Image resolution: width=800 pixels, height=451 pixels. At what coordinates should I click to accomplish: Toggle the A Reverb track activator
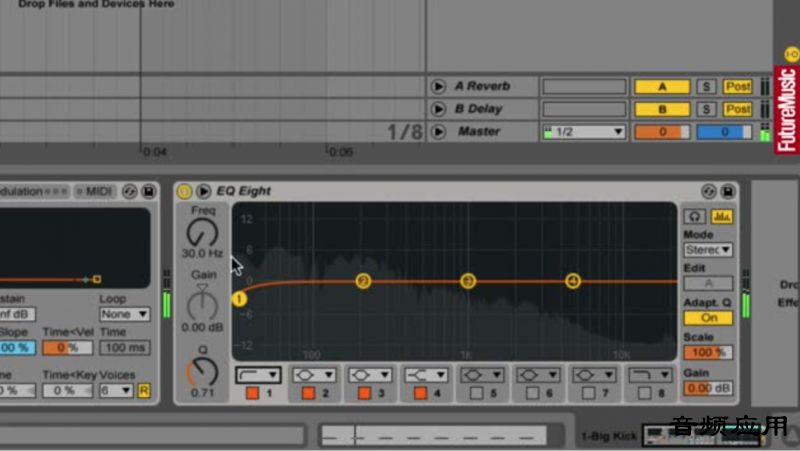[662, 87]
